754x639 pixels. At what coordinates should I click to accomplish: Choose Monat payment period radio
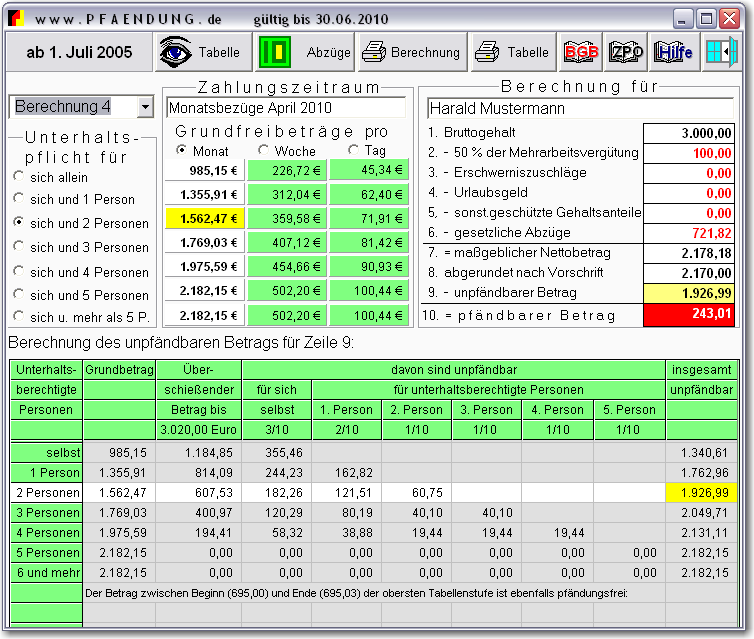point(181,150)
